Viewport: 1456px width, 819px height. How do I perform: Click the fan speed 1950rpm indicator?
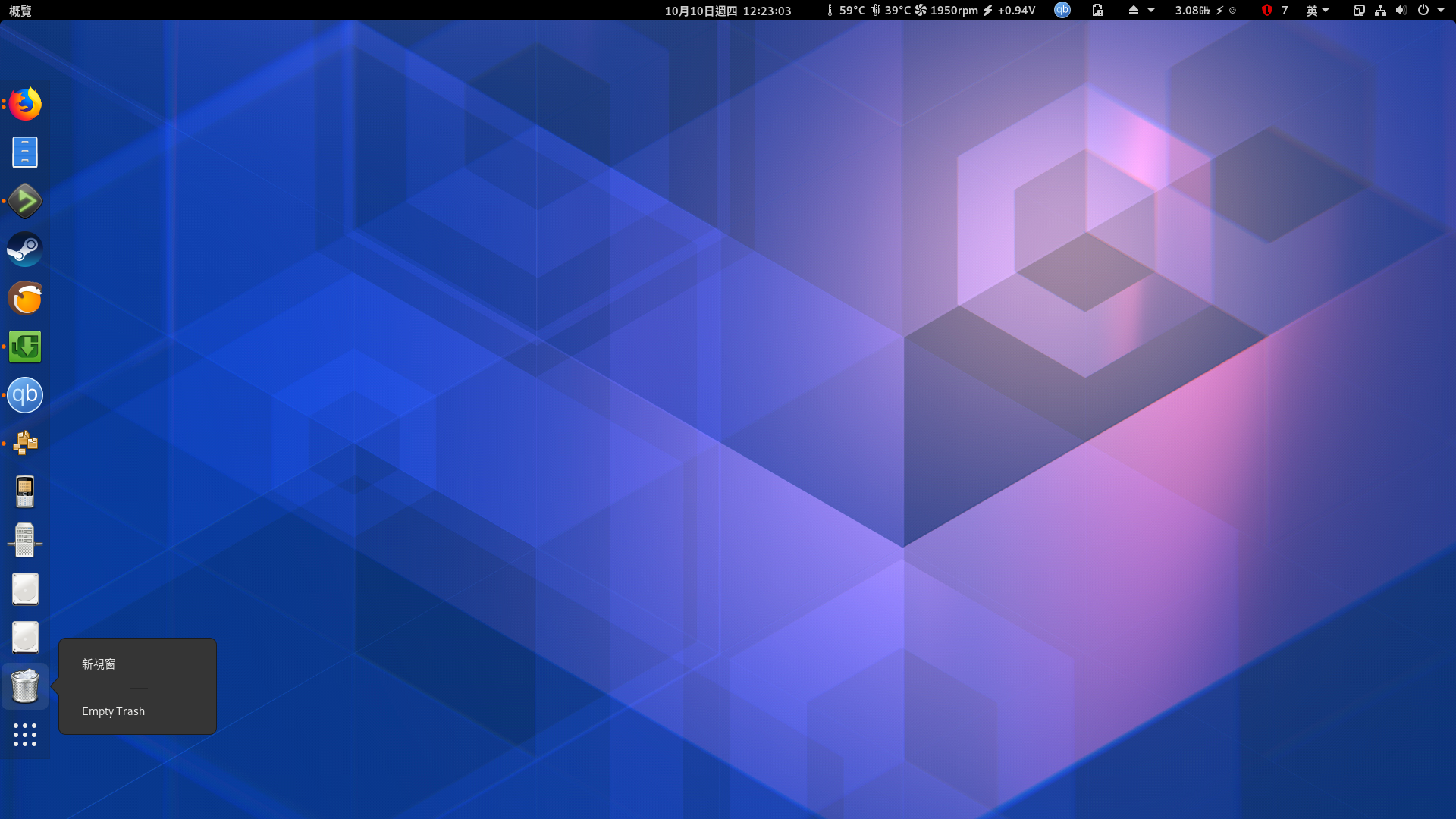coord(946,10)
